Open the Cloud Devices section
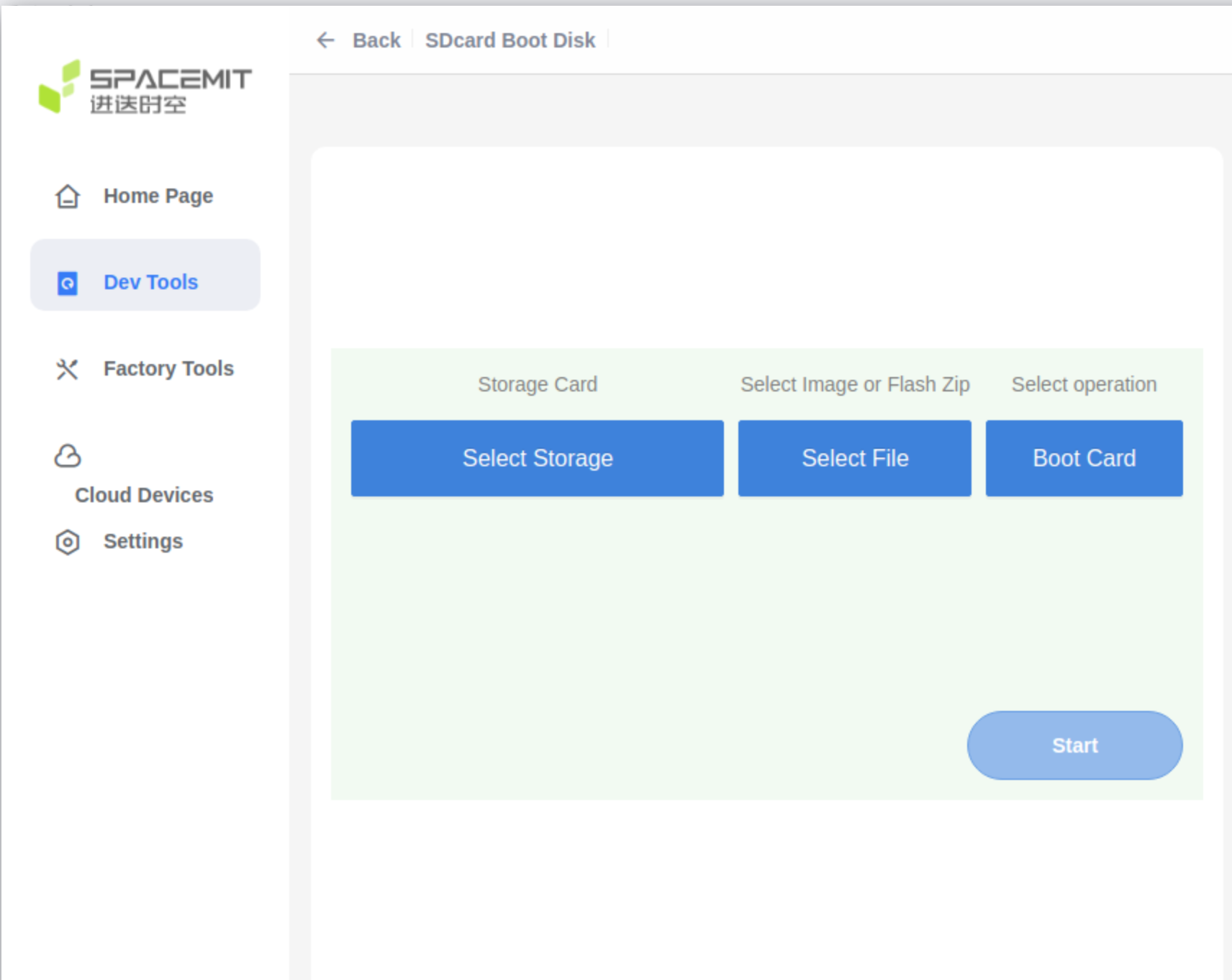 pyautogui.click(x=142, y=494)
